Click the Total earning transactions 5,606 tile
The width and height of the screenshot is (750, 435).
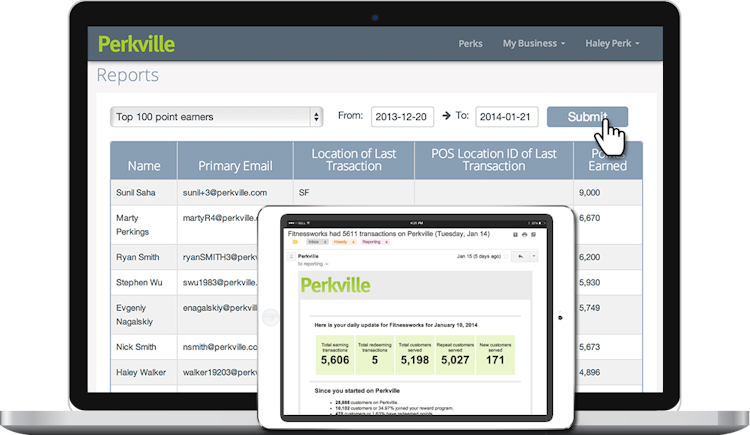coord(335,355)
